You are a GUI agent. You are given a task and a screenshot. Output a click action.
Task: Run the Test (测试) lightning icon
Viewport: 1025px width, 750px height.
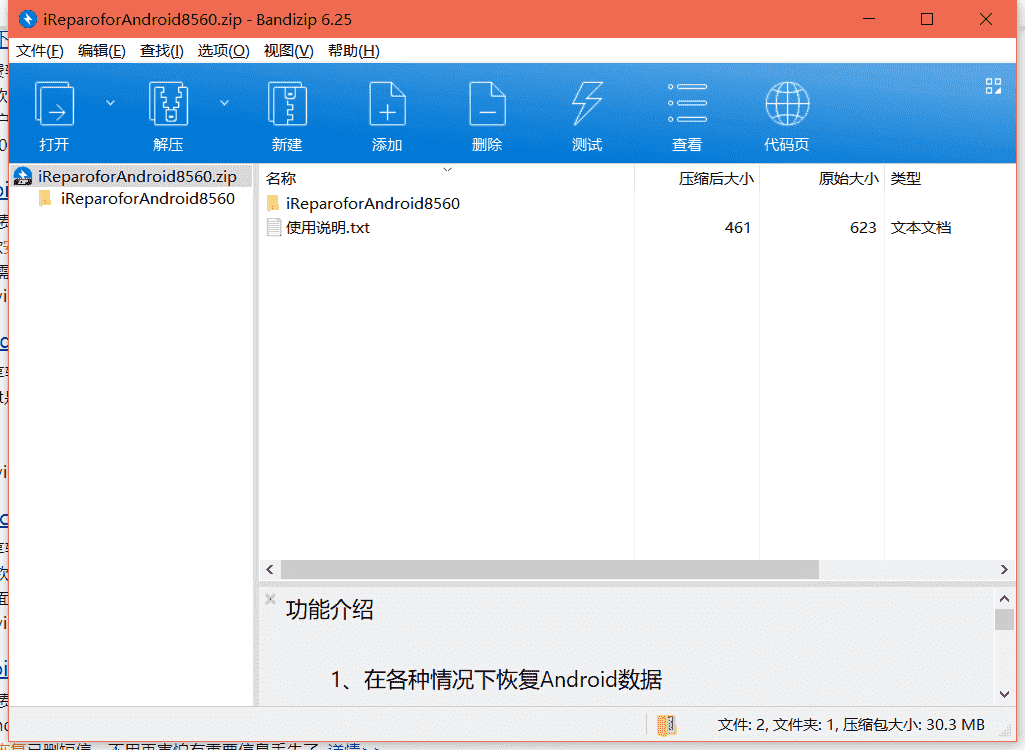[x=587, y=104]
